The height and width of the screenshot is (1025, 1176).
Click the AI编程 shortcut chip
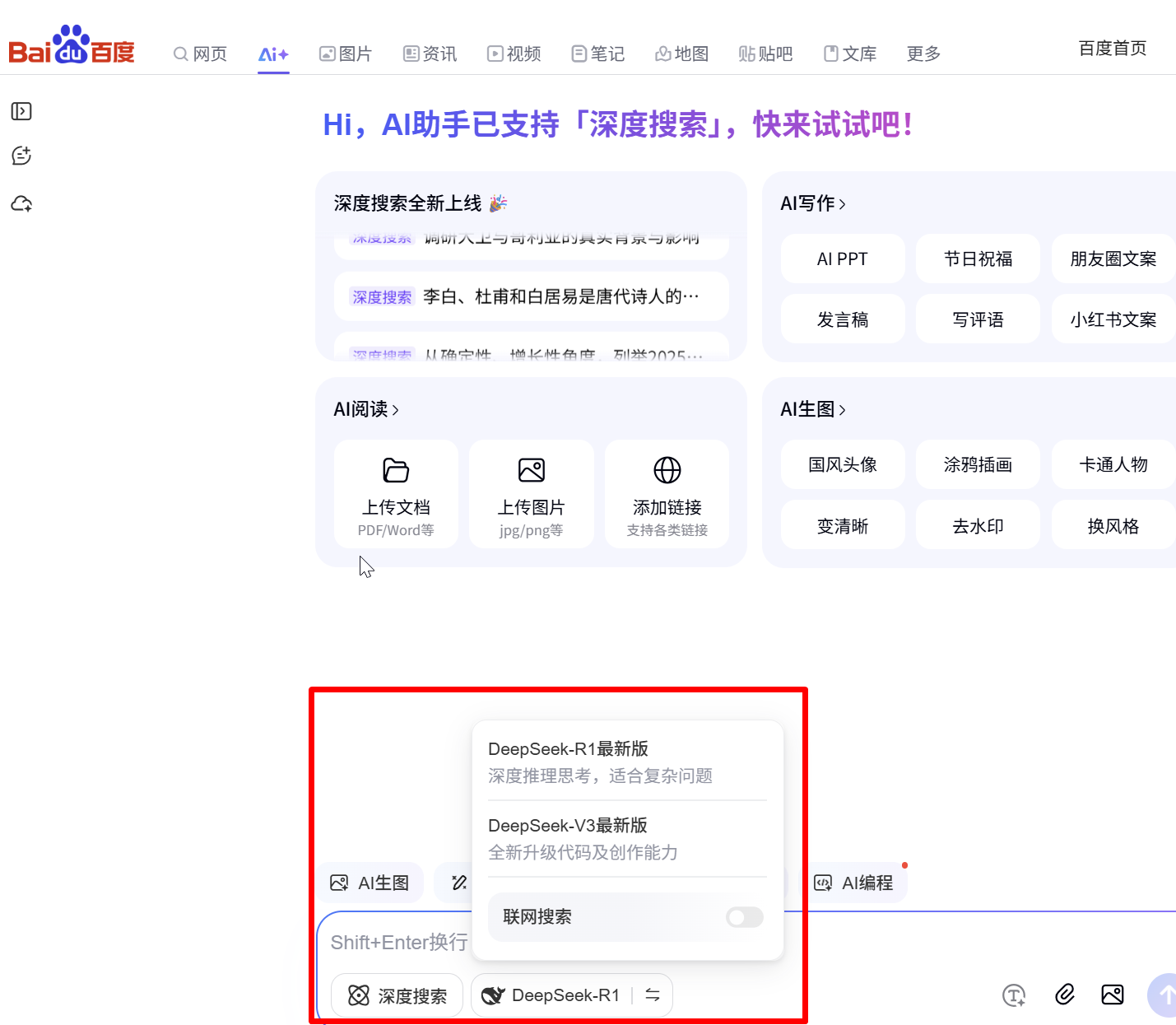click(x=854, y=883)
